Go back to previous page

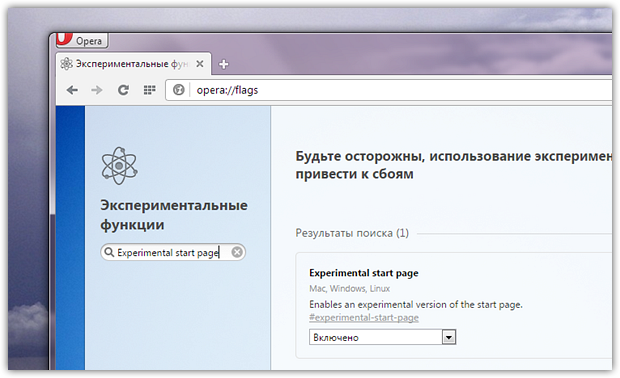(x=72, y=90)
